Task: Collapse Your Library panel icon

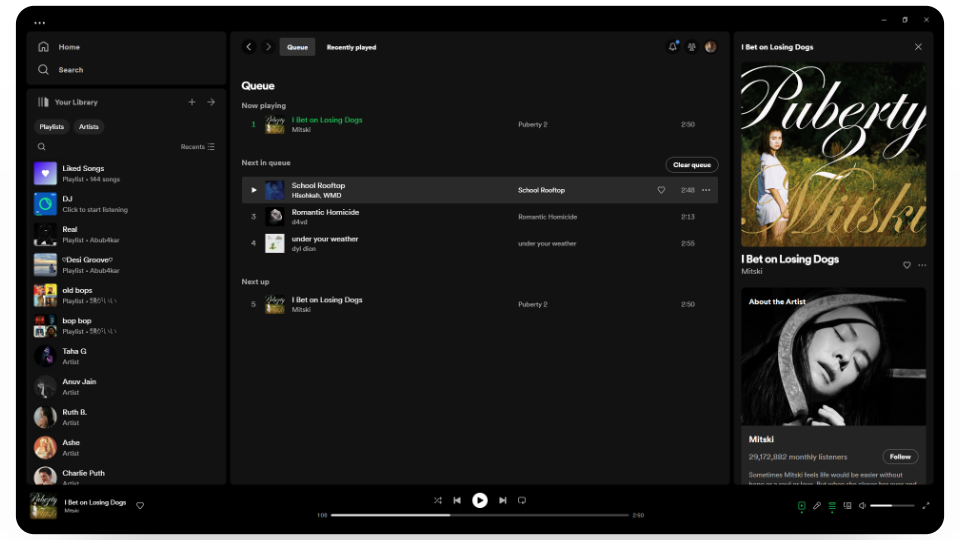Action: [x=43, y=102]
